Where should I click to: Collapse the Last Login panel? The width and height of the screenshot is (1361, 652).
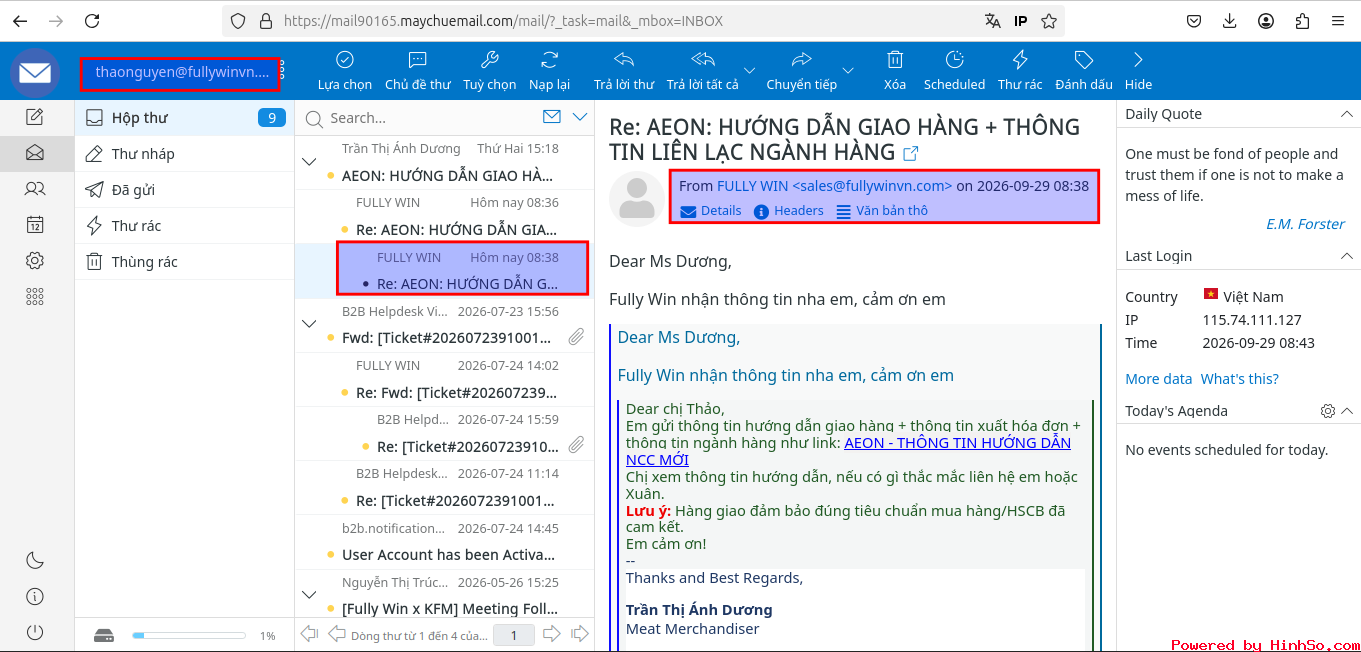[1347, 256]
